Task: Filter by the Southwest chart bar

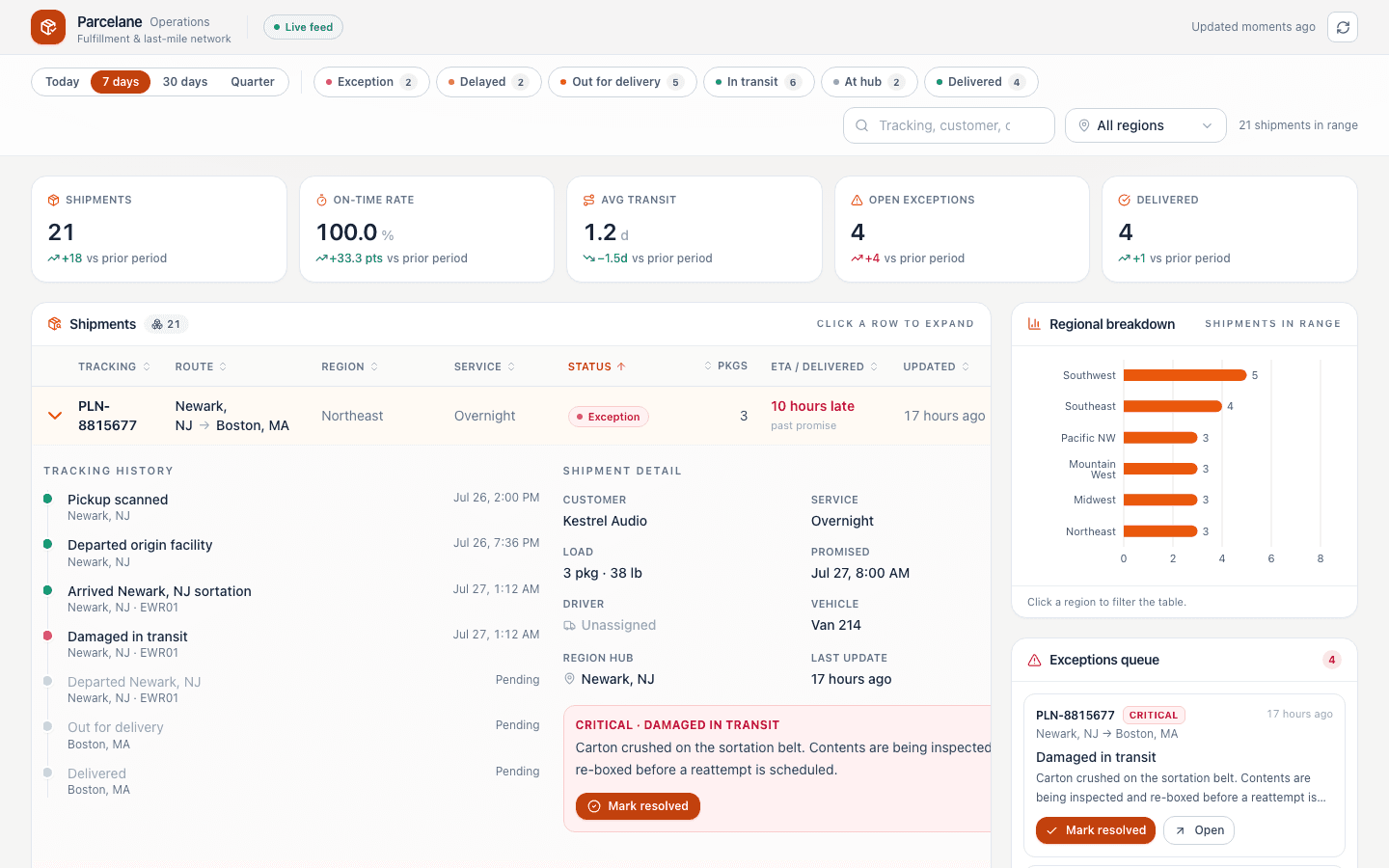Action: point(1185,375)
